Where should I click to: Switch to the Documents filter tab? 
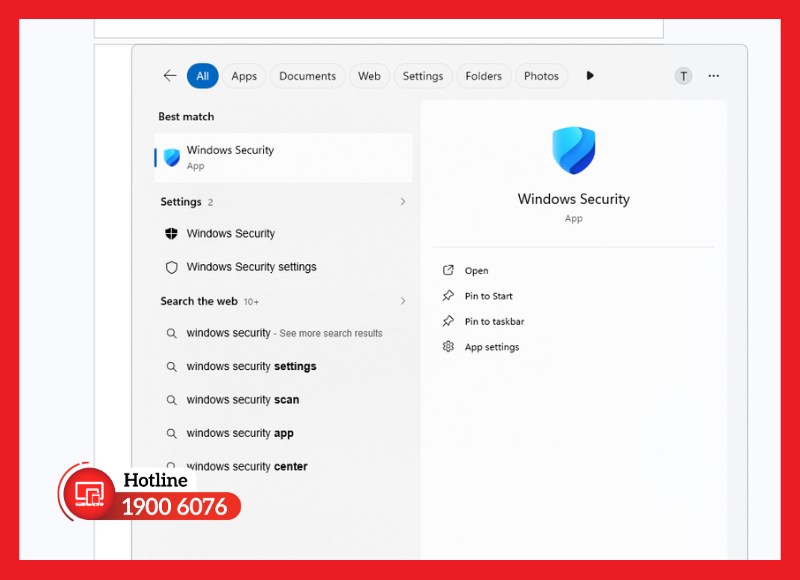[x=307, y=76]
